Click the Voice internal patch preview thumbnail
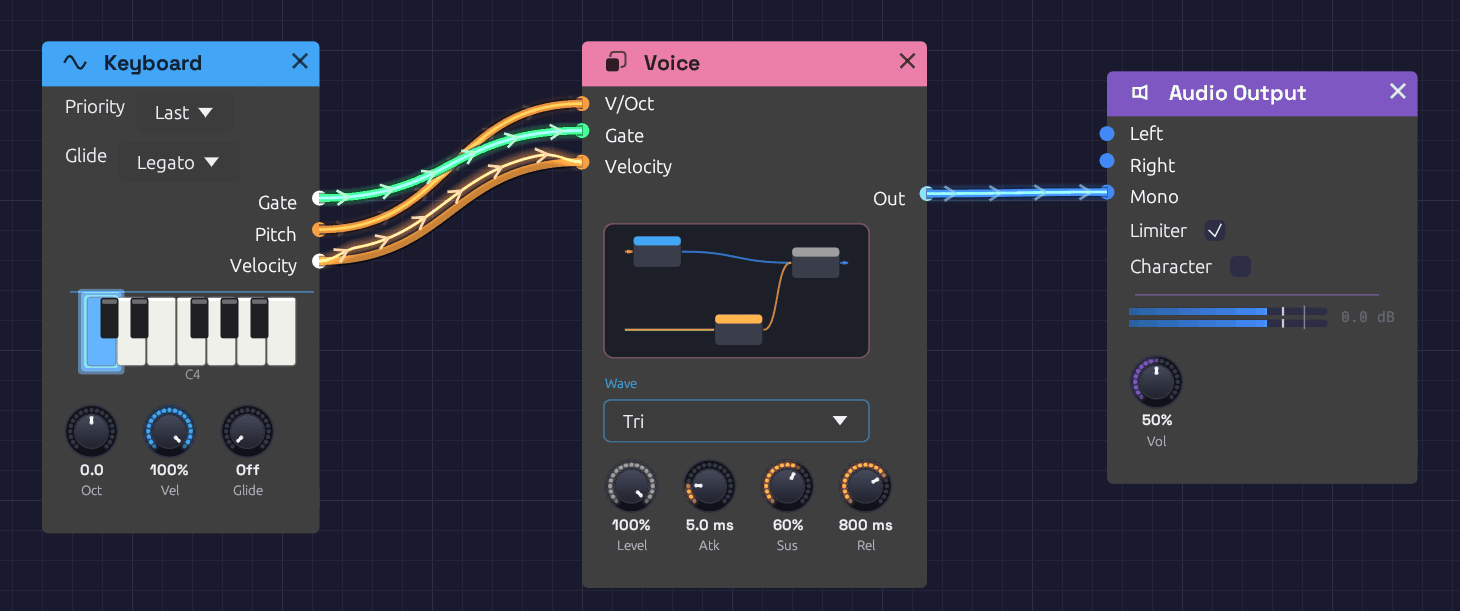Viewport: 1460px width, 611px height. click(736, 291)
